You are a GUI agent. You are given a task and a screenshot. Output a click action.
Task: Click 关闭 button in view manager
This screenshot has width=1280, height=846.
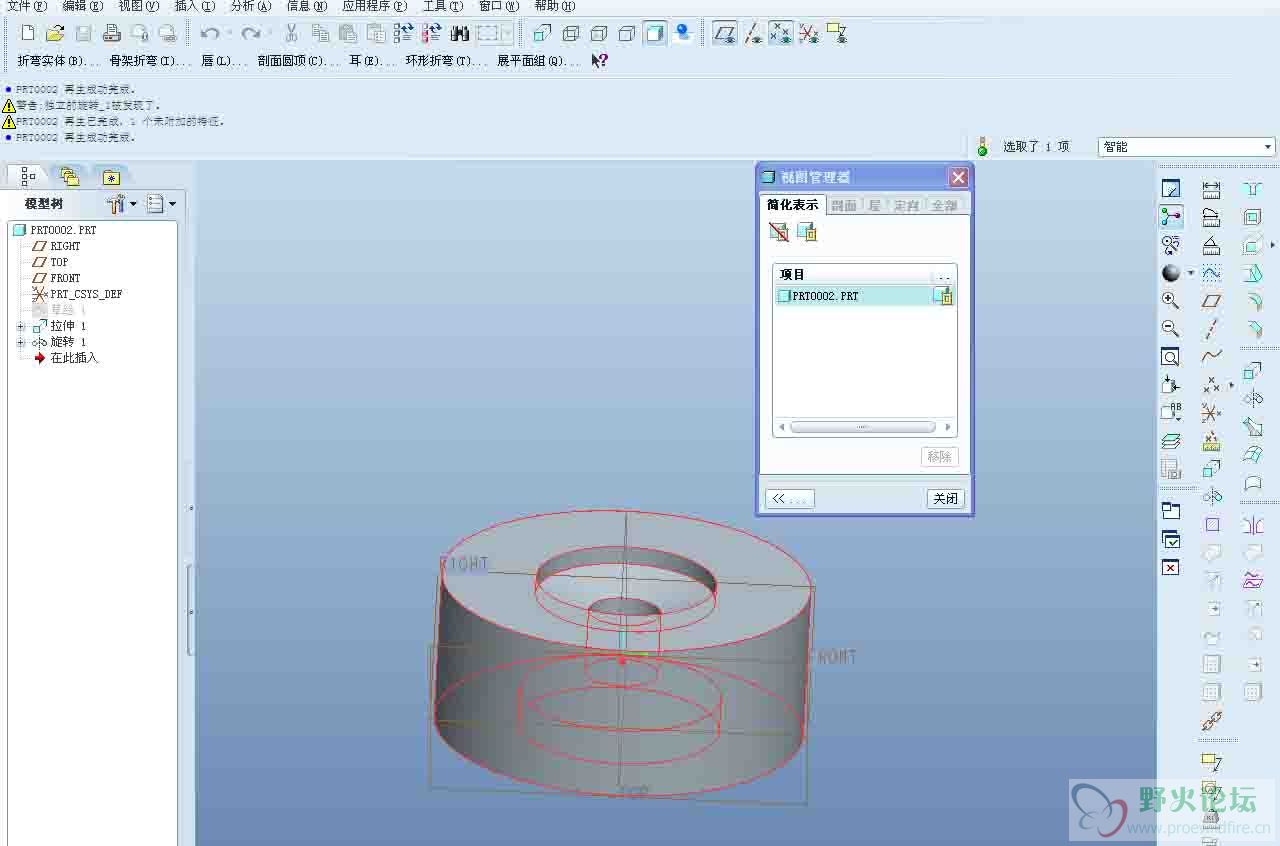(x=945, y=498)
